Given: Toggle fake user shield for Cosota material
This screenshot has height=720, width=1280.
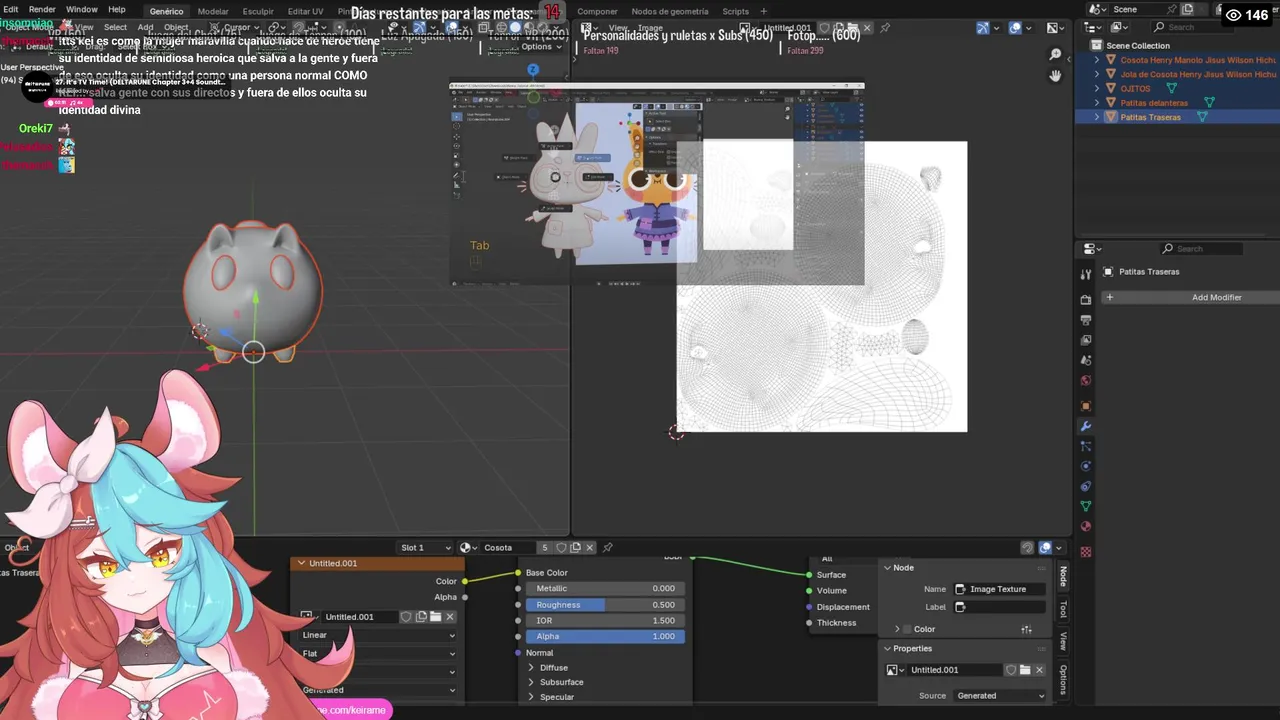Looking at the screenshot, I should [x=562, y=547].
